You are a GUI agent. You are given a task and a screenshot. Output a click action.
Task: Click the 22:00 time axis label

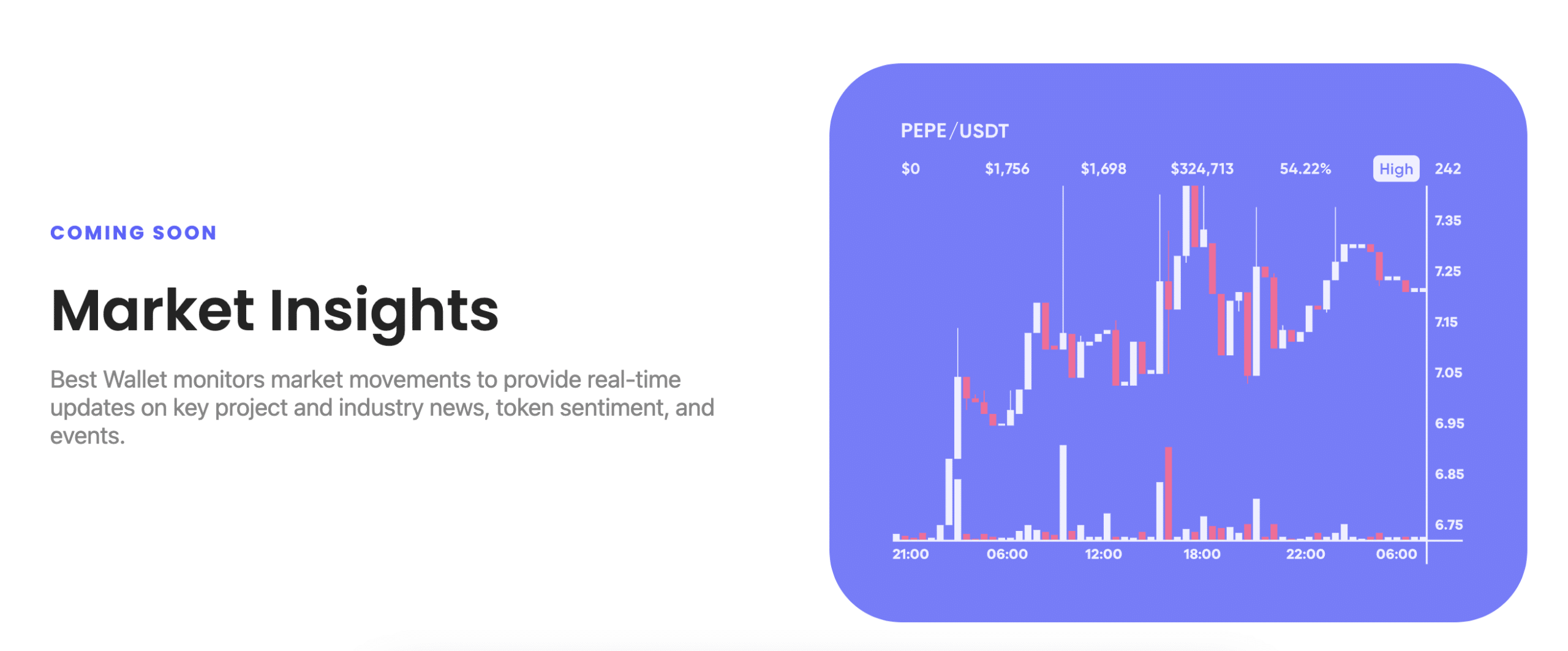[1305, 554]
